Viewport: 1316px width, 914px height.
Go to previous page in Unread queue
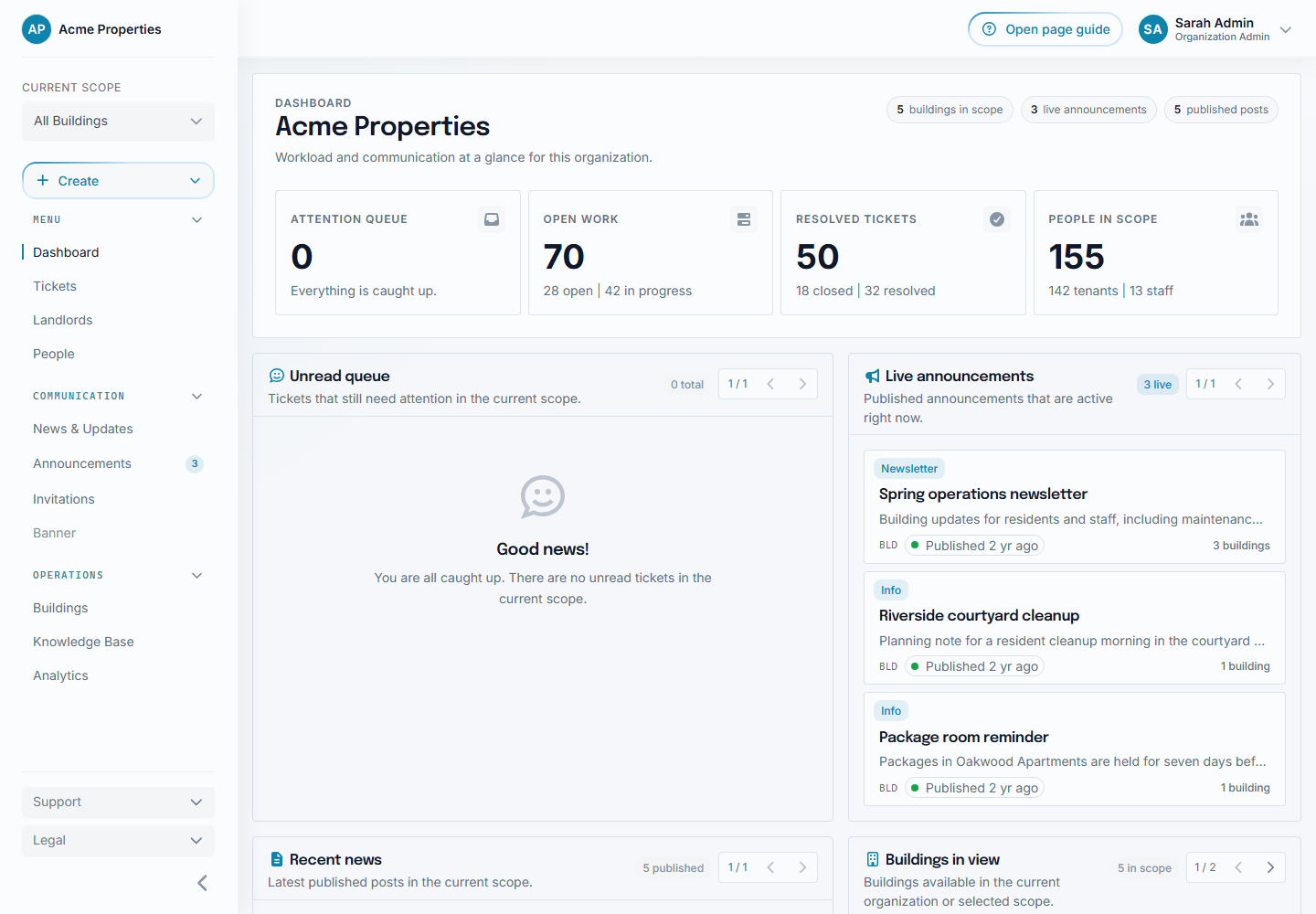[770, 384]
